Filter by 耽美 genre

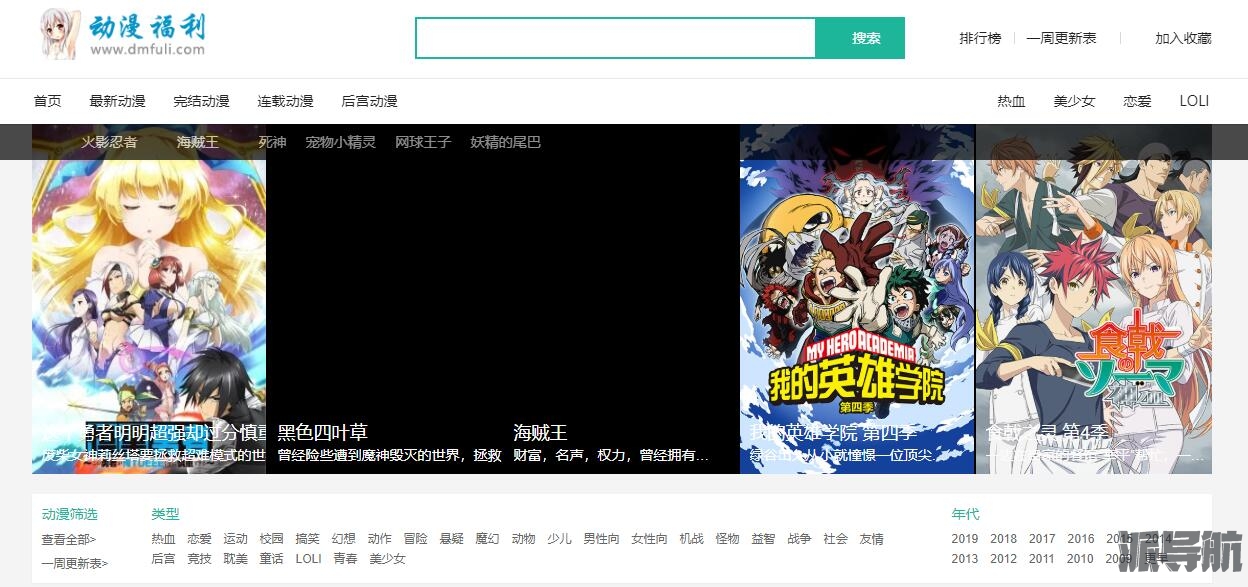[x=235, y=559]
